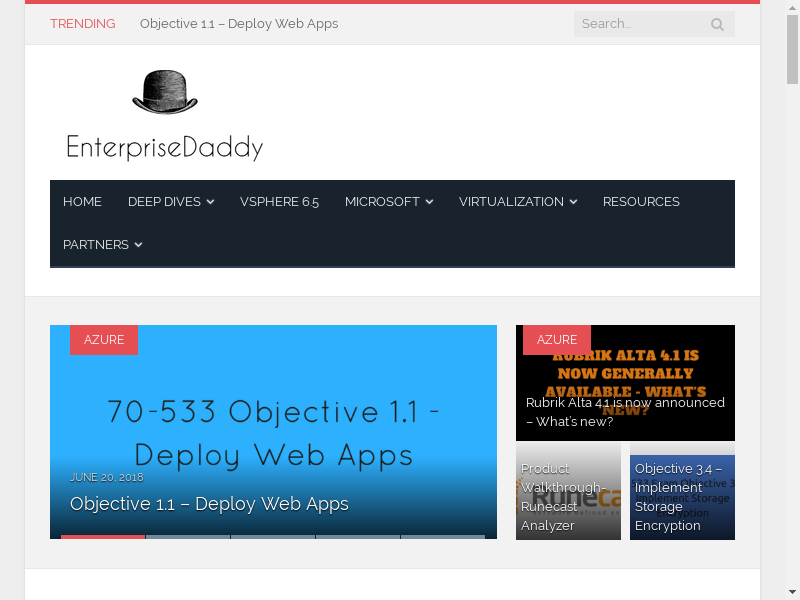This screenshot has width=800, height=600.
Task: Select the first red slider indicator
Action: click(103, 537)
